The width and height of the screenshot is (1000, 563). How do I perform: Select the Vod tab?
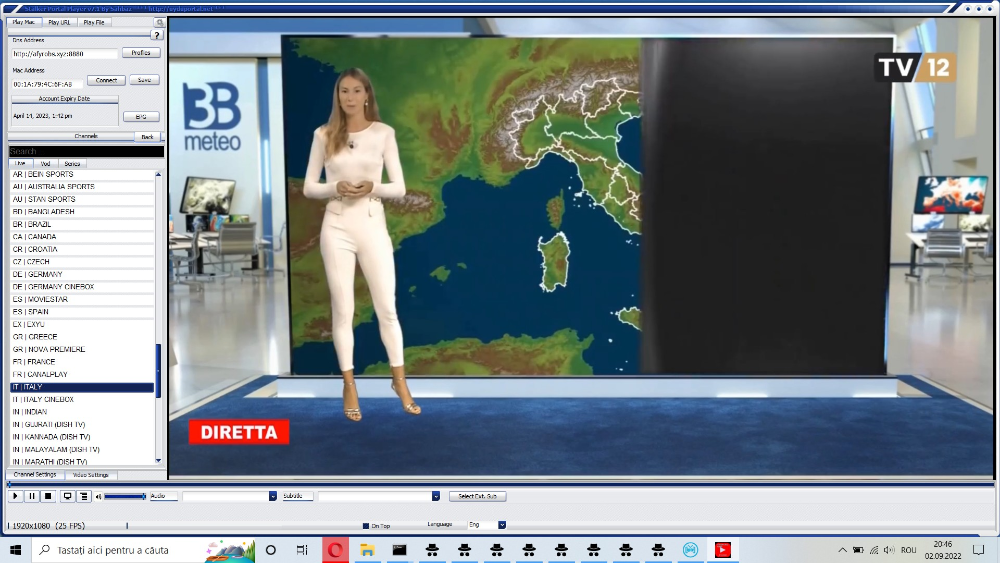pyautogui.click(x=45, y=164)
